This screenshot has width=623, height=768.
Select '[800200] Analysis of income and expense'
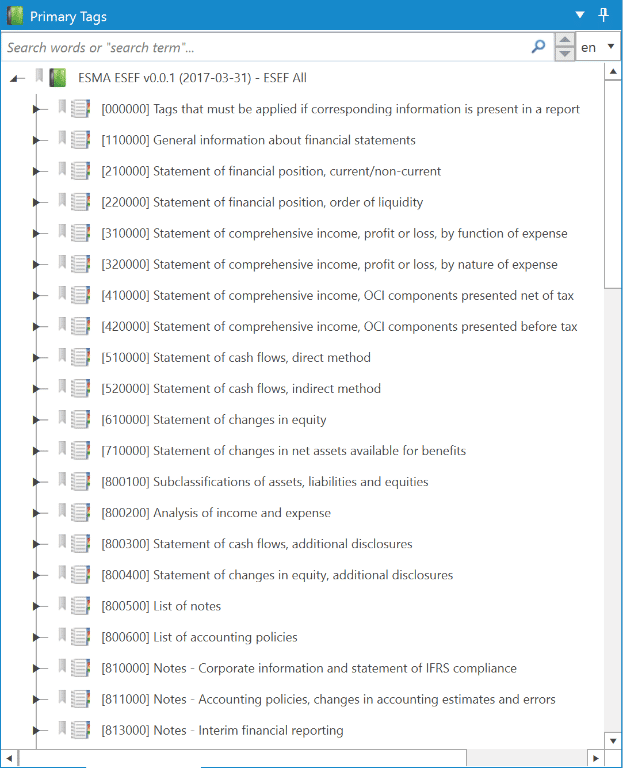216,513
